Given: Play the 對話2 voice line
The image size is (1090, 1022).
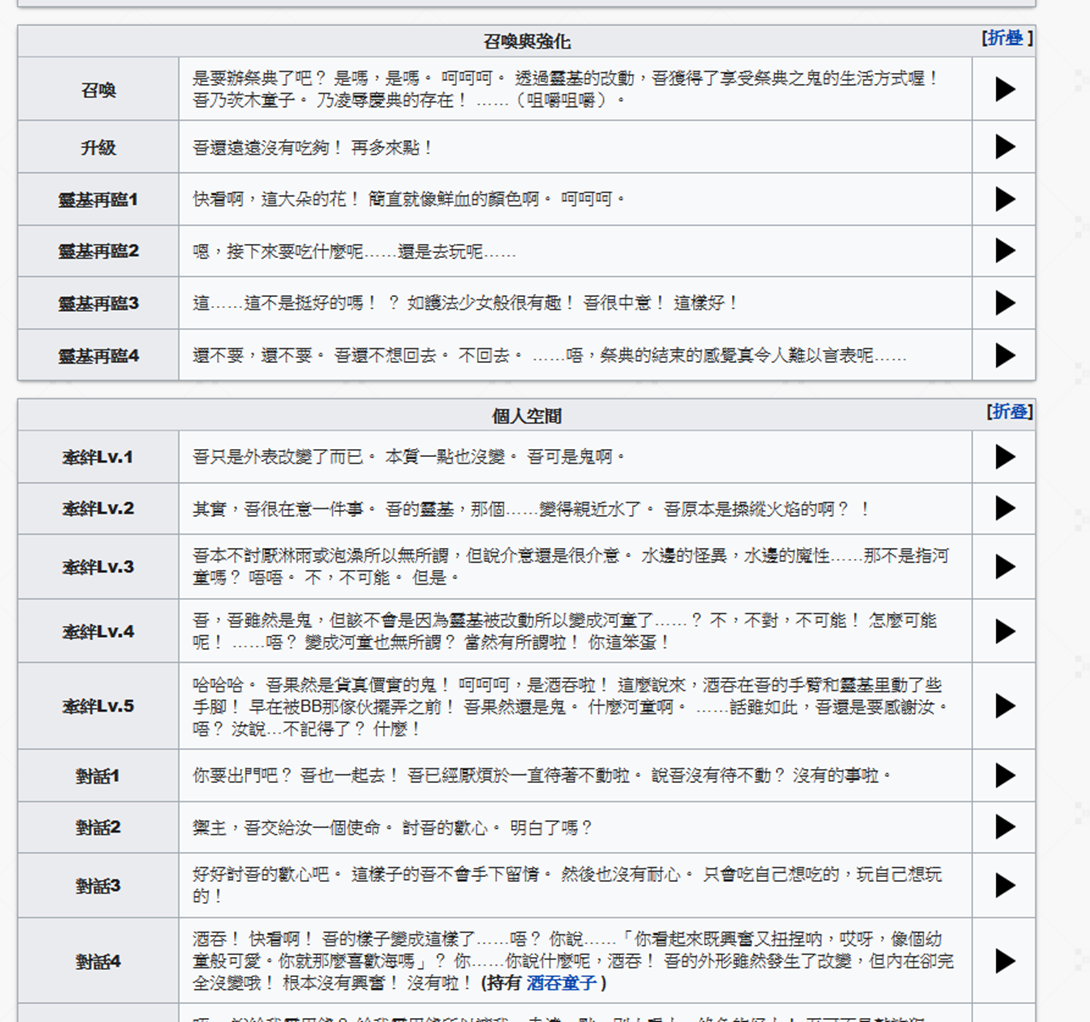Looking at the screenshot, I should click(x=1003, y=827).
